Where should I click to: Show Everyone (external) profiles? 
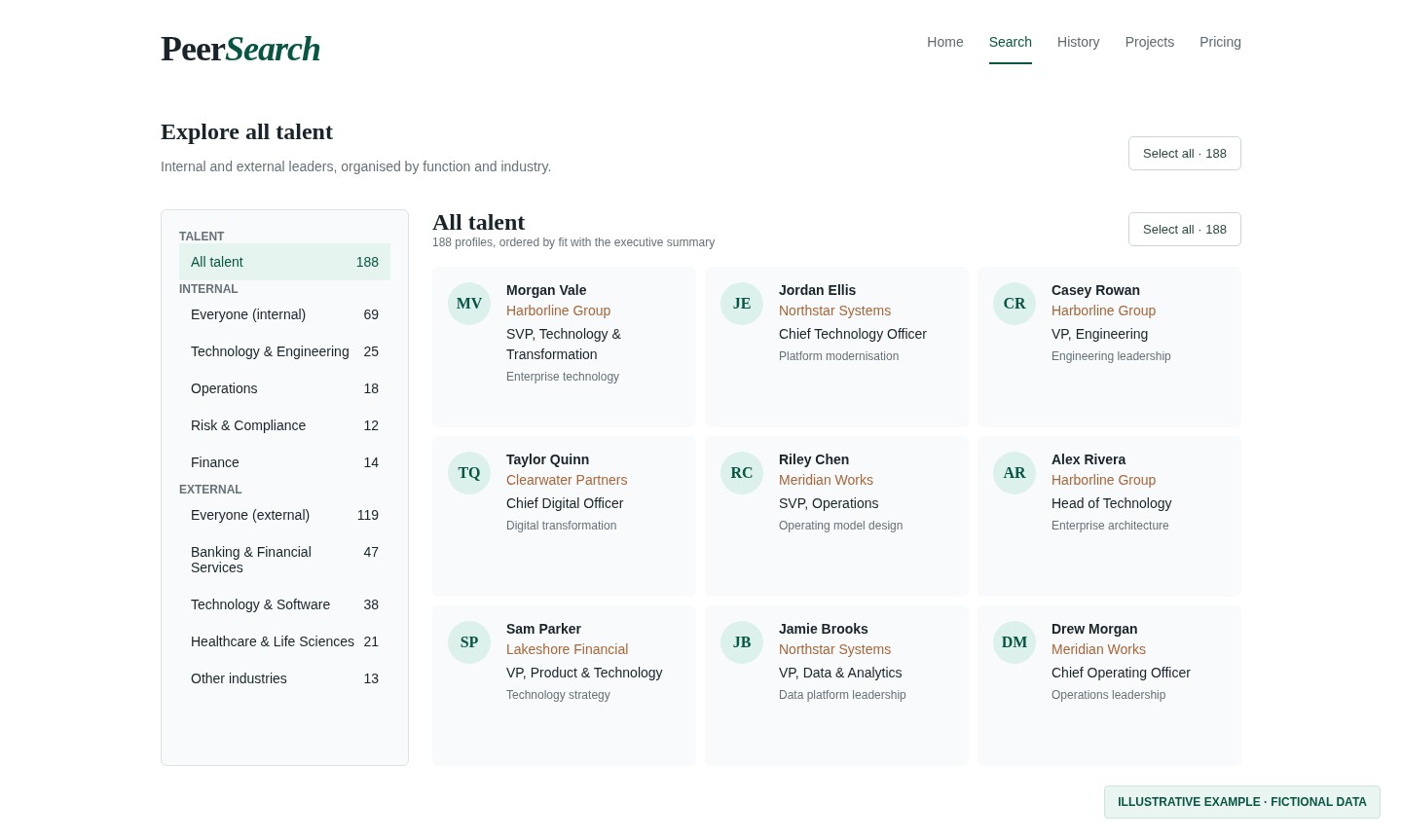point(284,515)
